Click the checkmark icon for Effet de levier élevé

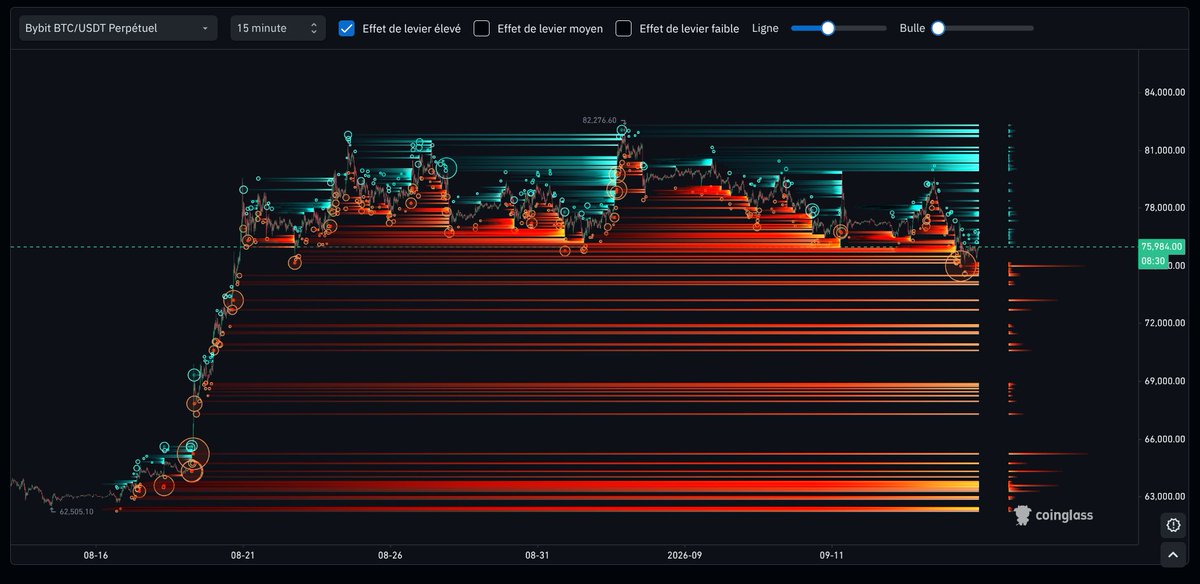[x=347, y=28]
